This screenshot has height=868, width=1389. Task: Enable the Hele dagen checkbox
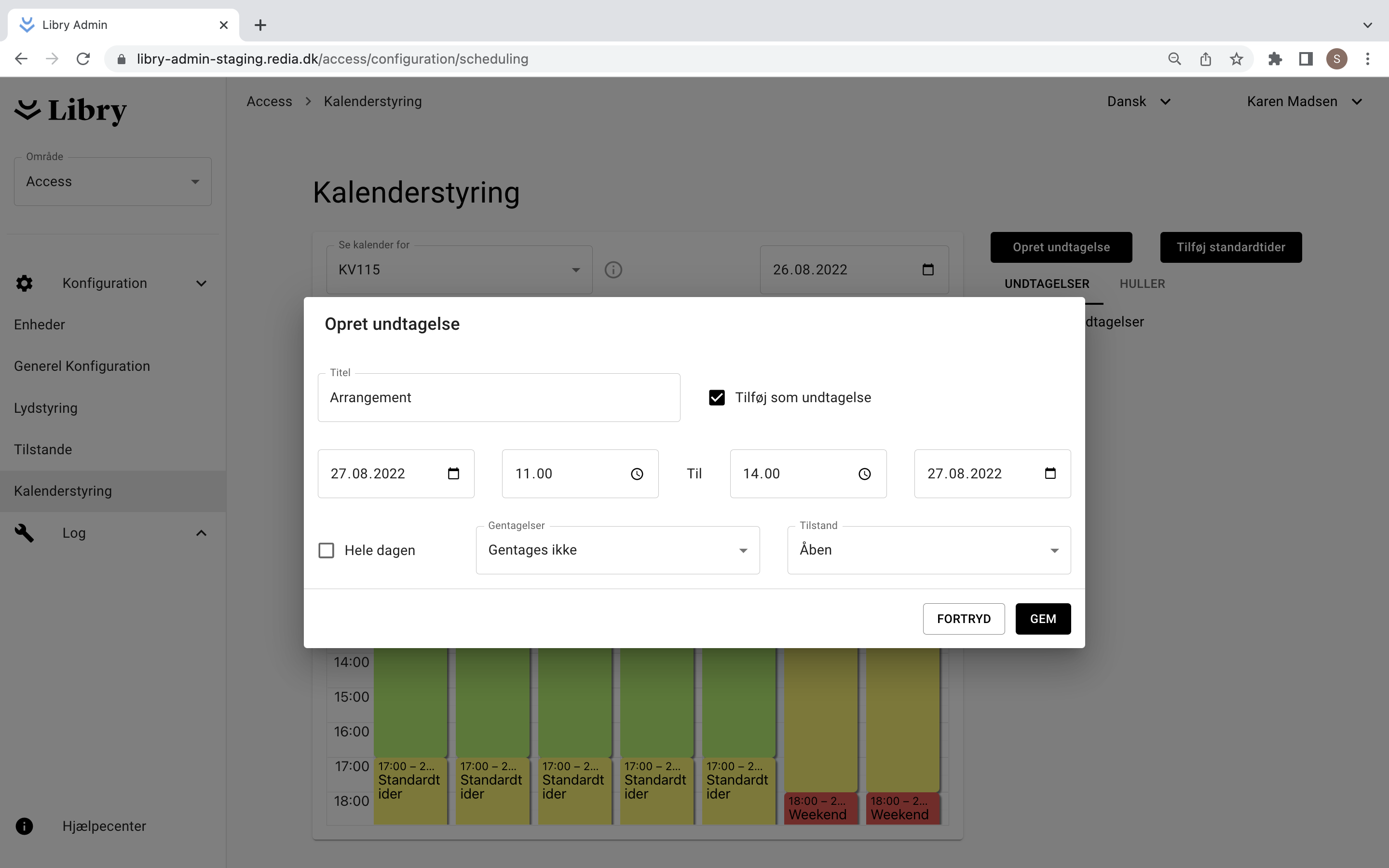click(x=327, y=551)
